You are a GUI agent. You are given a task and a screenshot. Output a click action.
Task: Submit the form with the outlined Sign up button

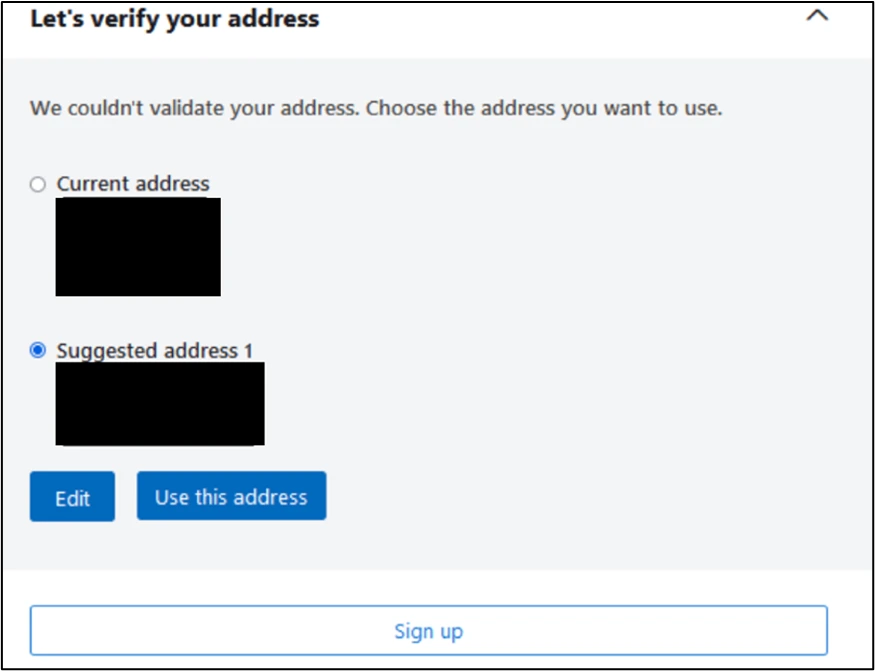tap(428, 631)
